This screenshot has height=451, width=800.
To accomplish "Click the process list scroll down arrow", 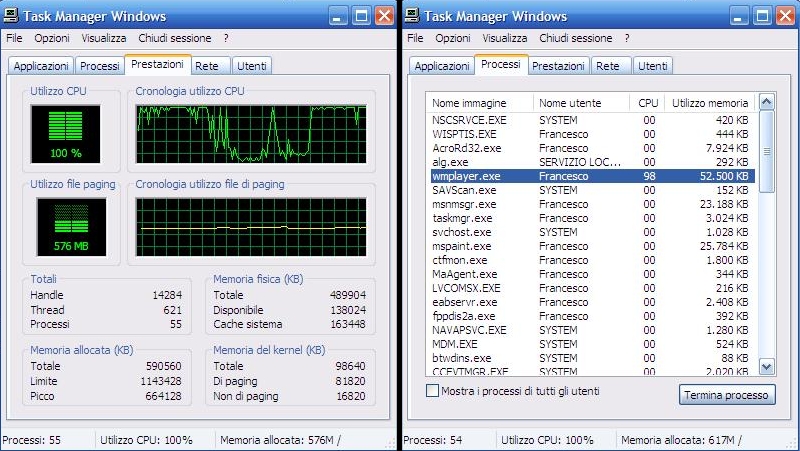I will [x=766, y=366].
